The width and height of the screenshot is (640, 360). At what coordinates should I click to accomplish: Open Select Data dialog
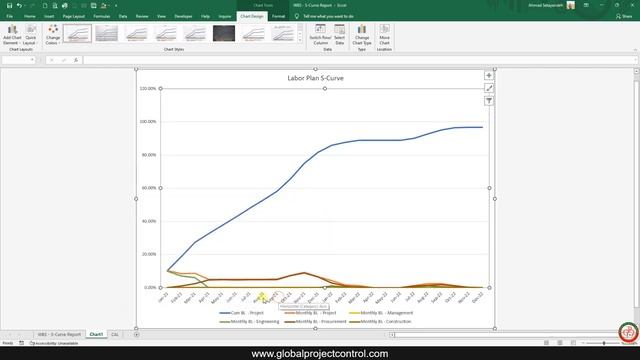(x=339, y=35)
